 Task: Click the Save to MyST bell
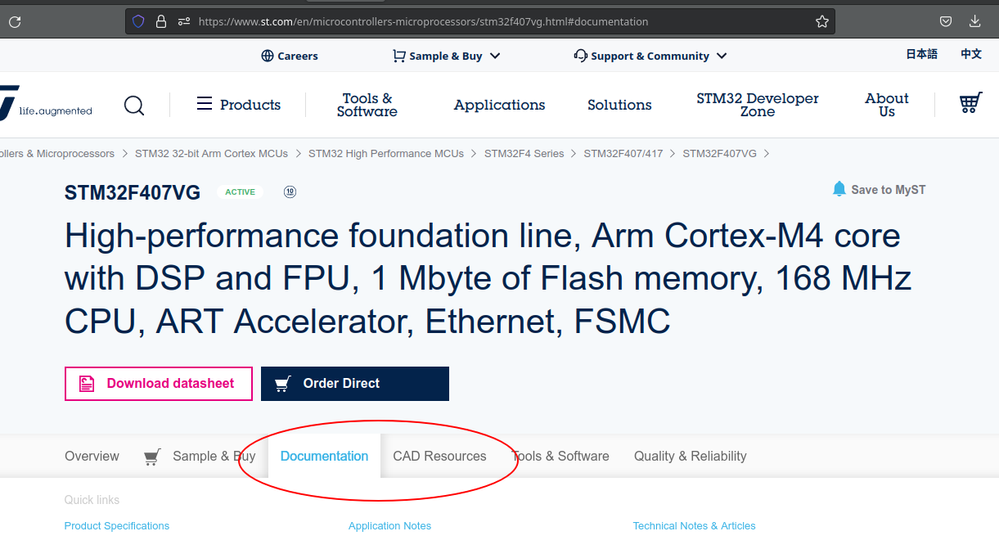coord(839,189)
